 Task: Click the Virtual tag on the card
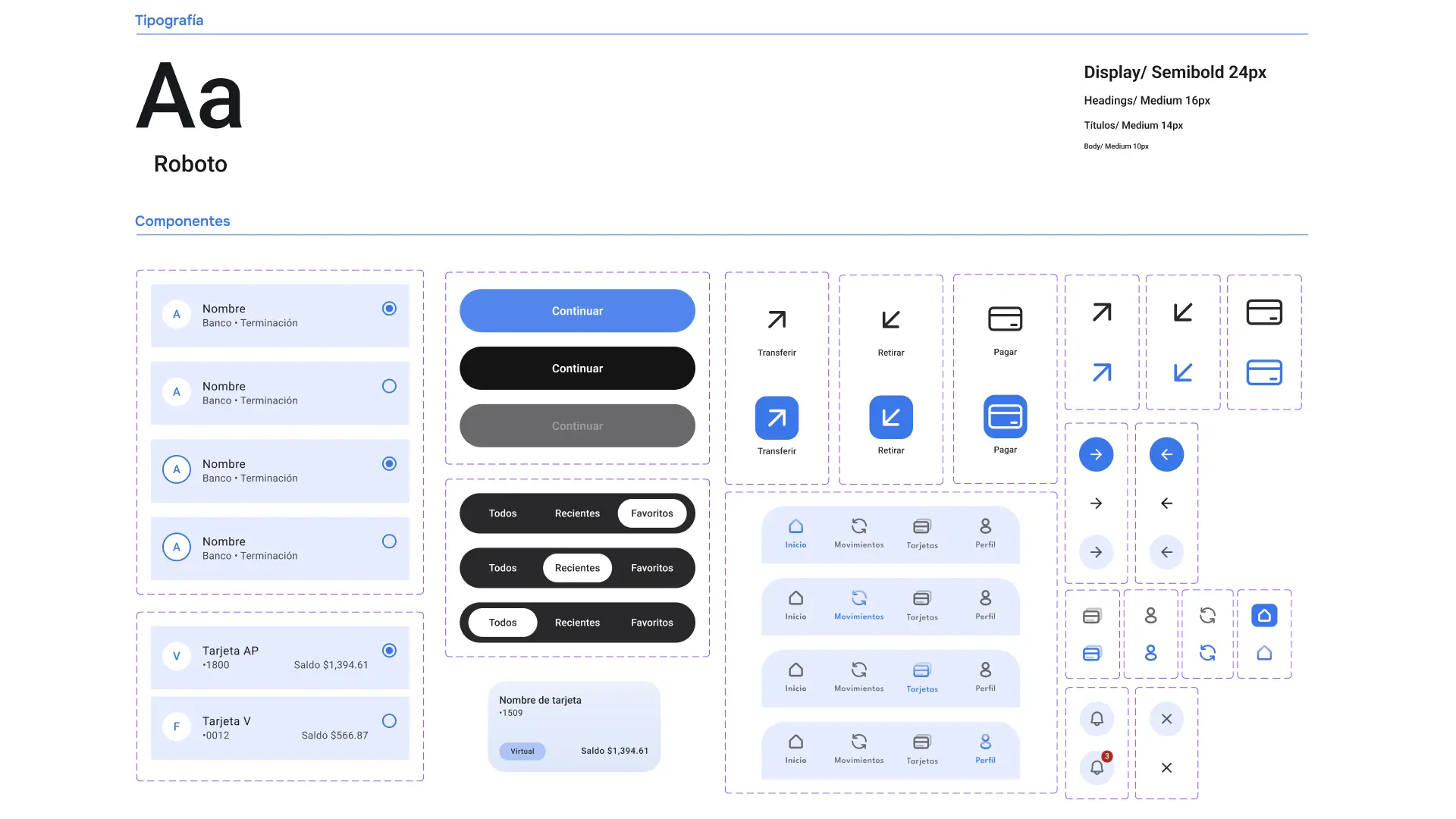click(x=522, y=752)
